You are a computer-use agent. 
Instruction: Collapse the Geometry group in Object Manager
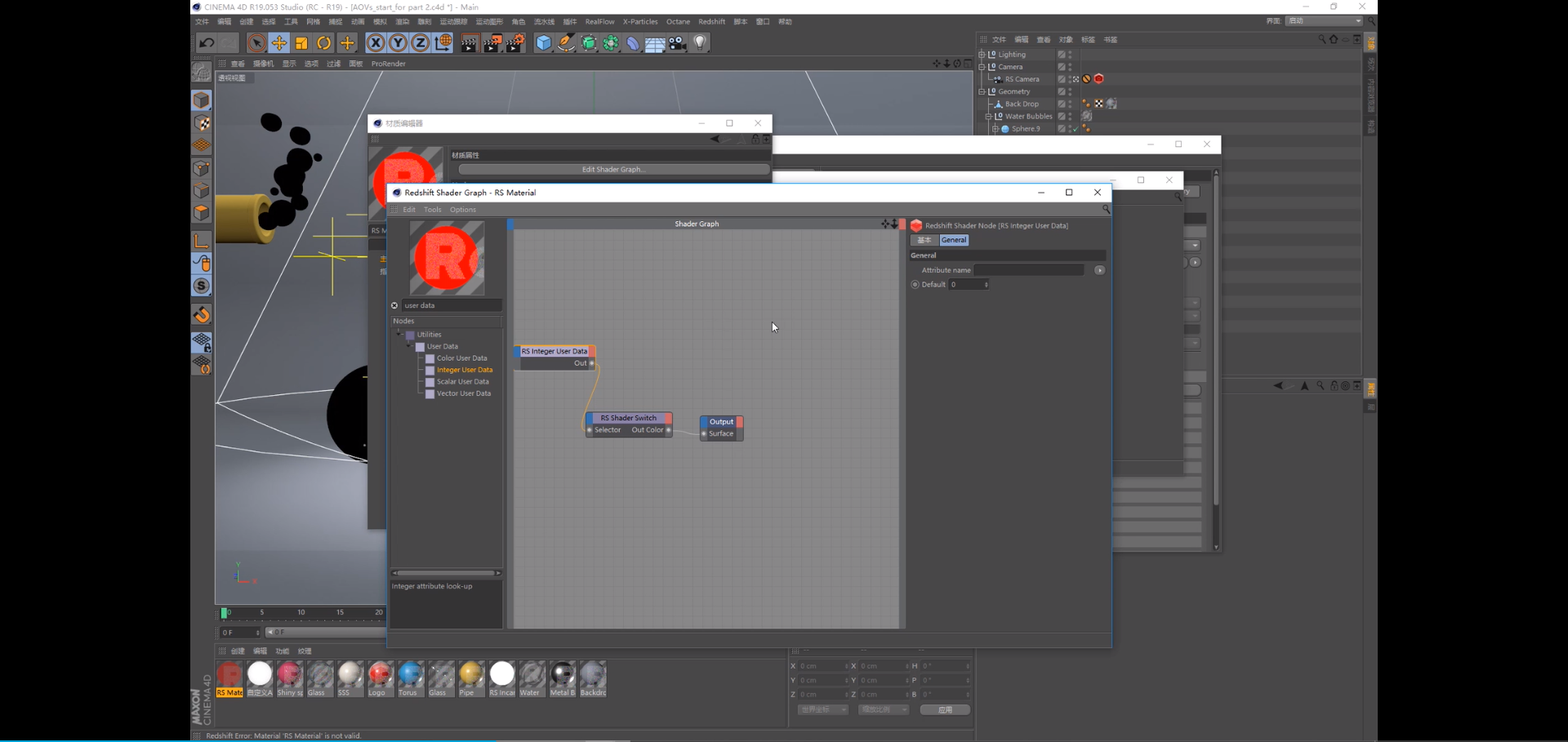pos(982,91)
